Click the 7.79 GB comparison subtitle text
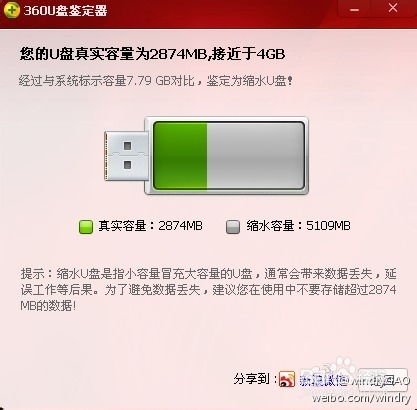The height and width of the screenshot is (410, 417). [156, 81]
